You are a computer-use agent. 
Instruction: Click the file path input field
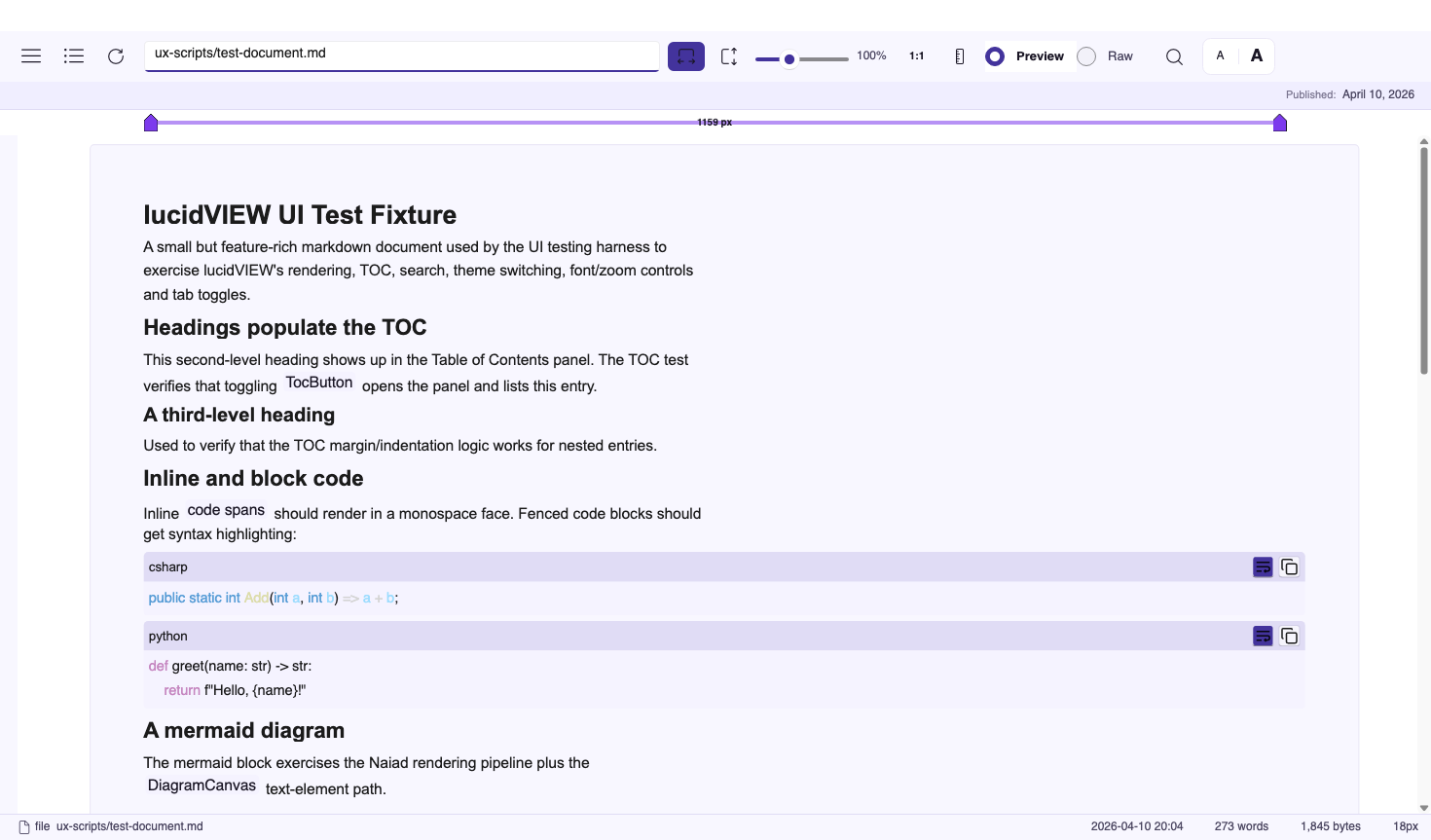[402, 55]
